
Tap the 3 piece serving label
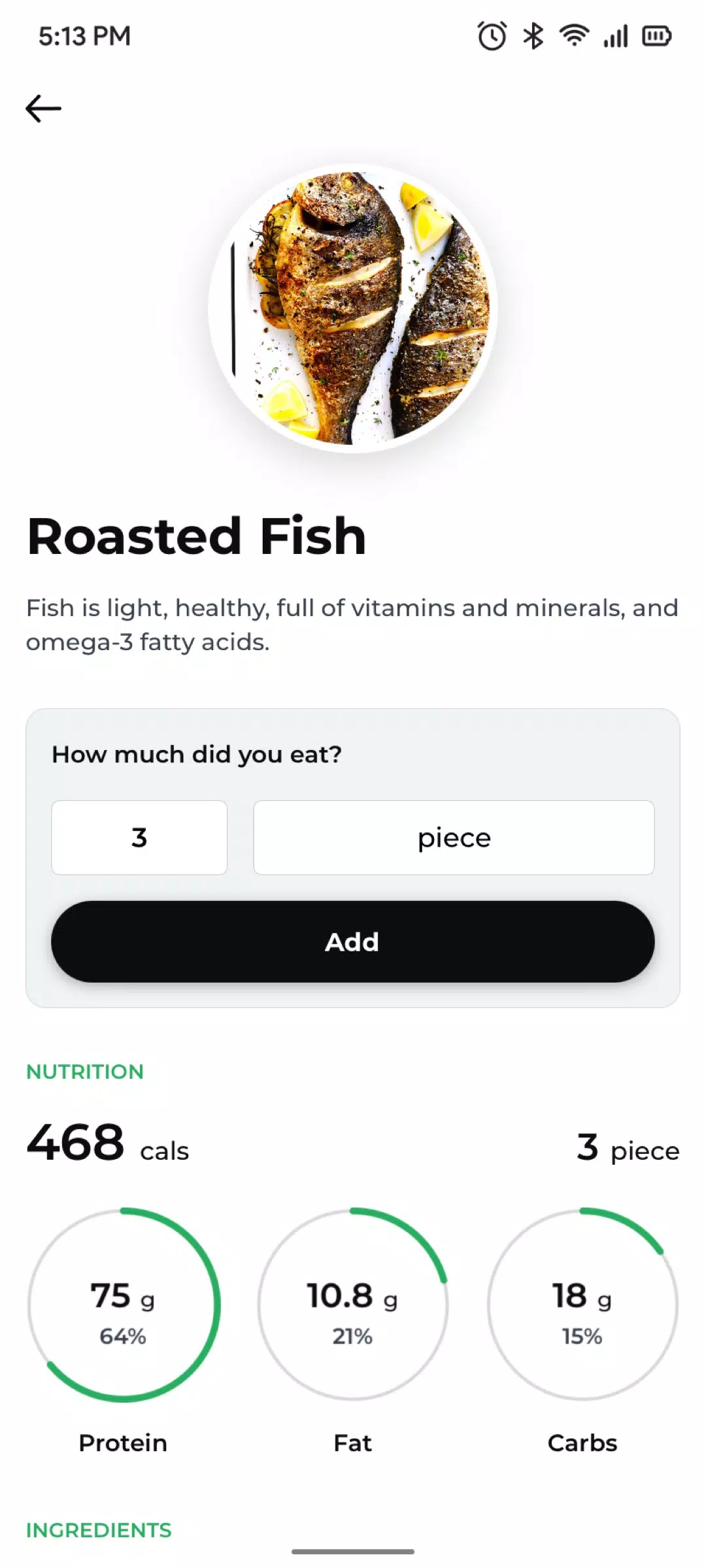point(628,1148)
